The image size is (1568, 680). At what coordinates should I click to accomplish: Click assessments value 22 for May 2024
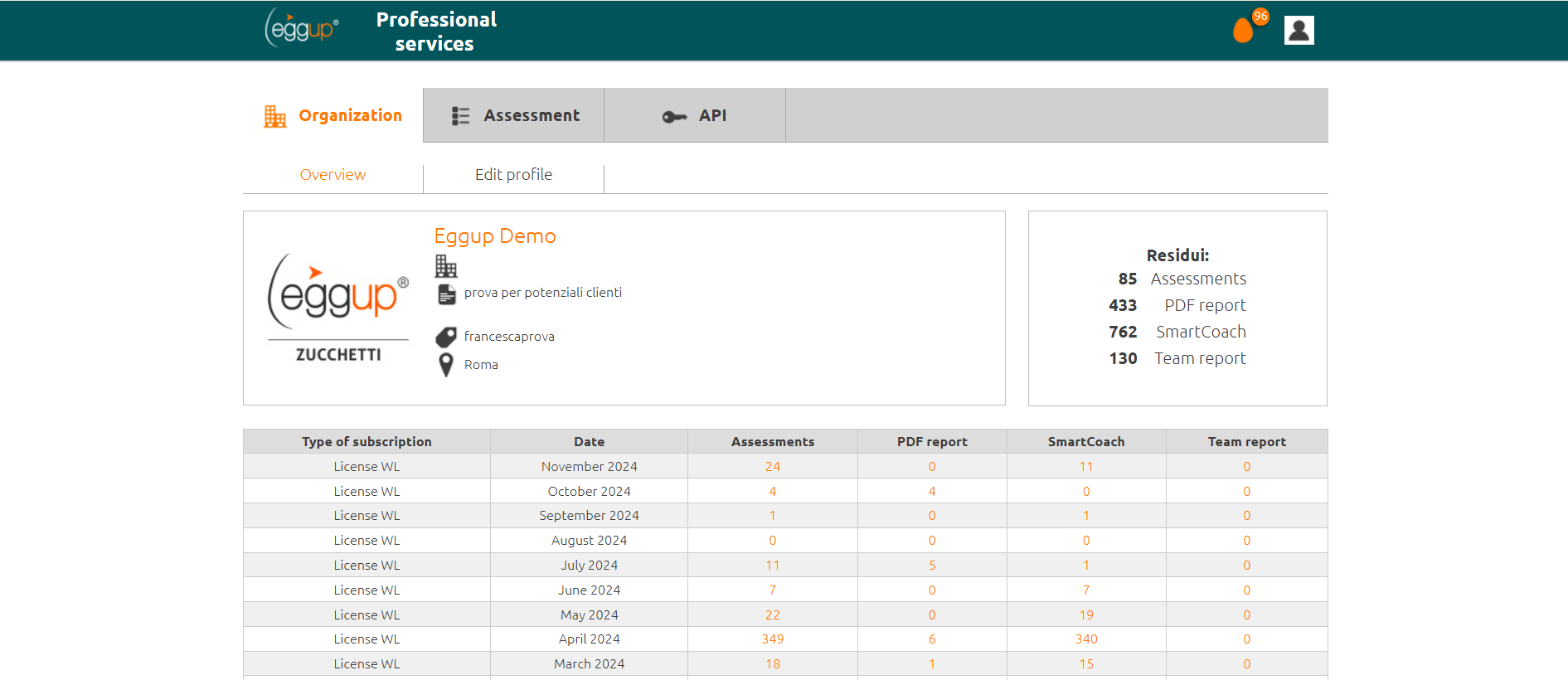click(x=773, y=615)
